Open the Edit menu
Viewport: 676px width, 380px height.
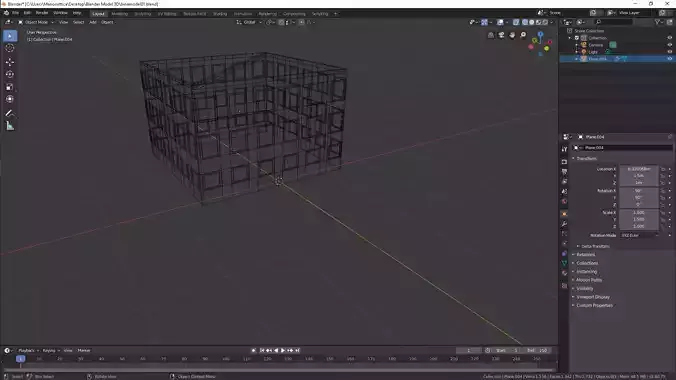point(27,13)
